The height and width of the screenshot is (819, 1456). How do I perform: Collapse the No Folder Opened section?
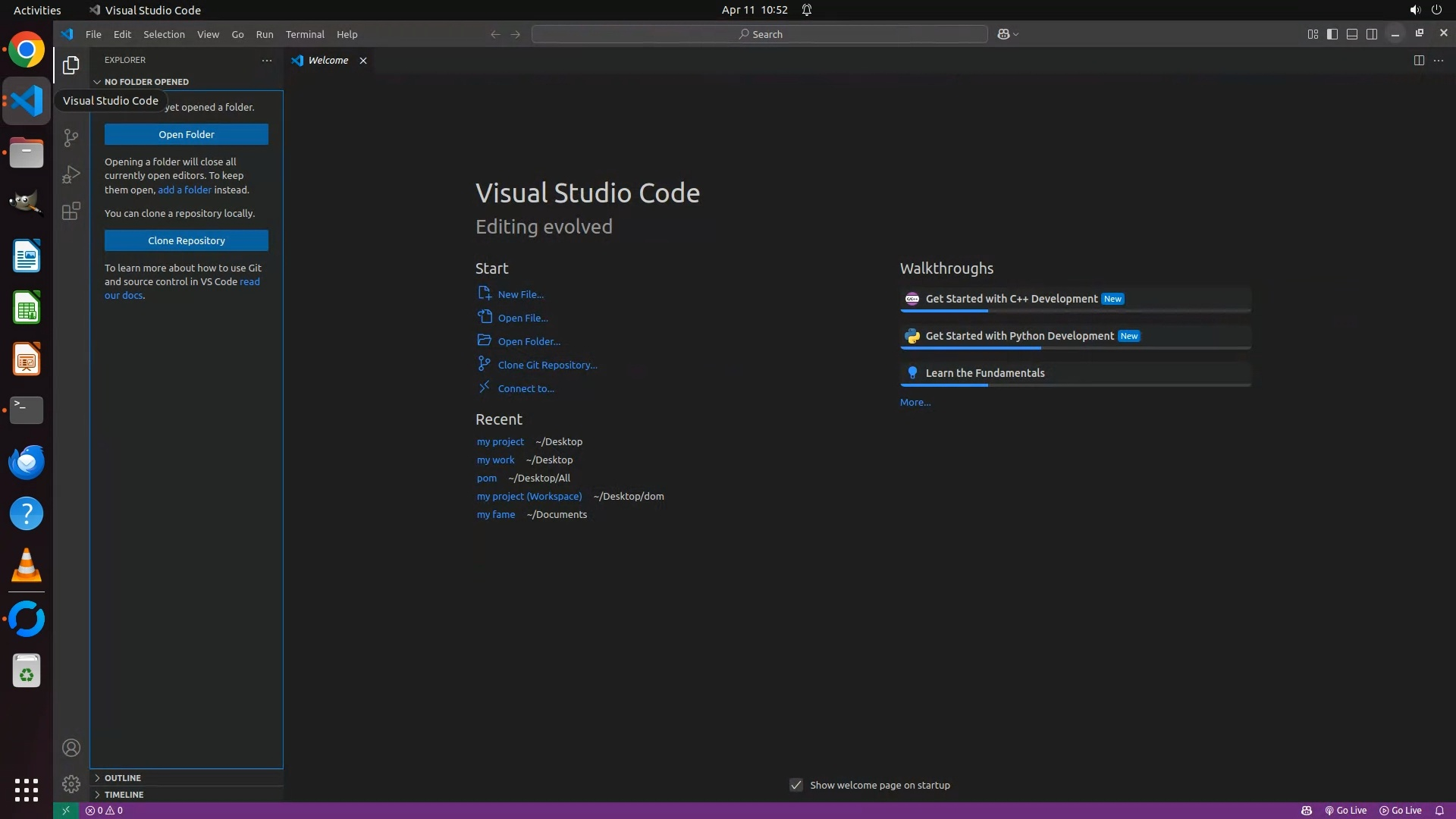tap(146, 81)
